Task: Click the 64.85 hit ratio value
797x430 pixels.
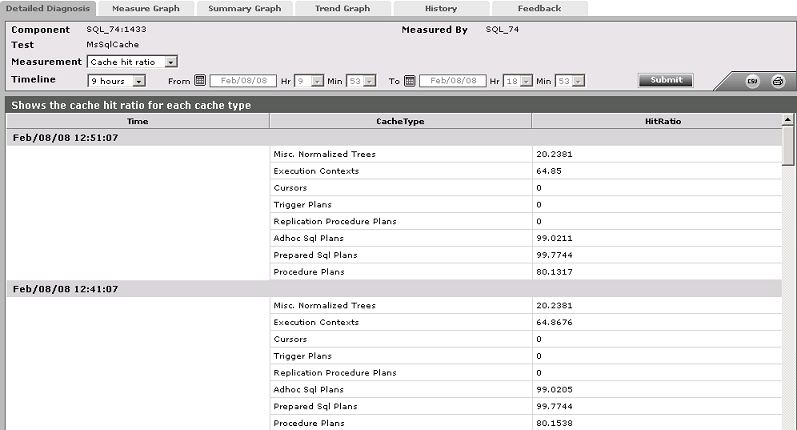Action: coord(549,171)
